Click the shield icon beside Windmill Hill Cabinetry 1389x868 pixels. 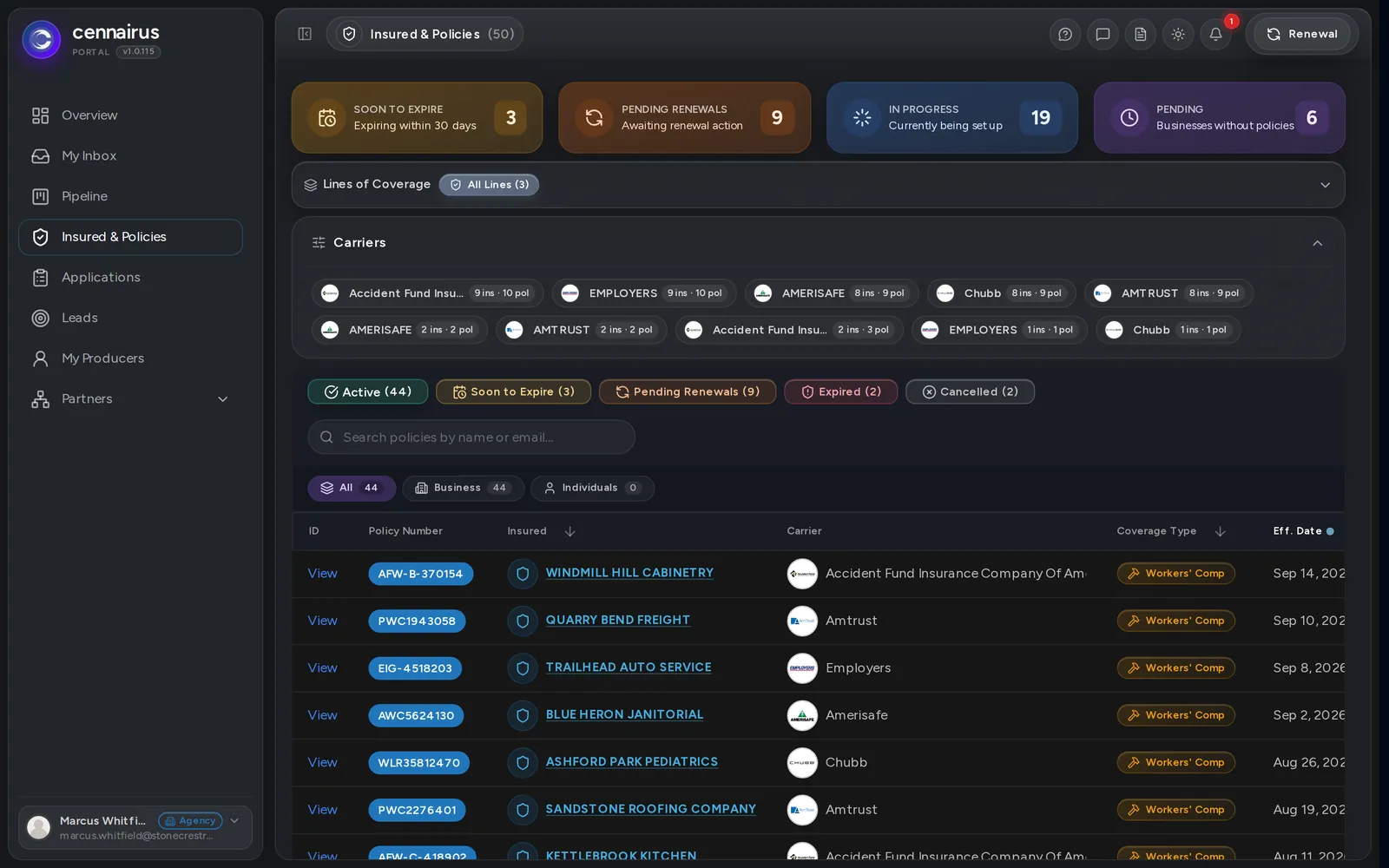pyautogui.click(x=523, y=574)
